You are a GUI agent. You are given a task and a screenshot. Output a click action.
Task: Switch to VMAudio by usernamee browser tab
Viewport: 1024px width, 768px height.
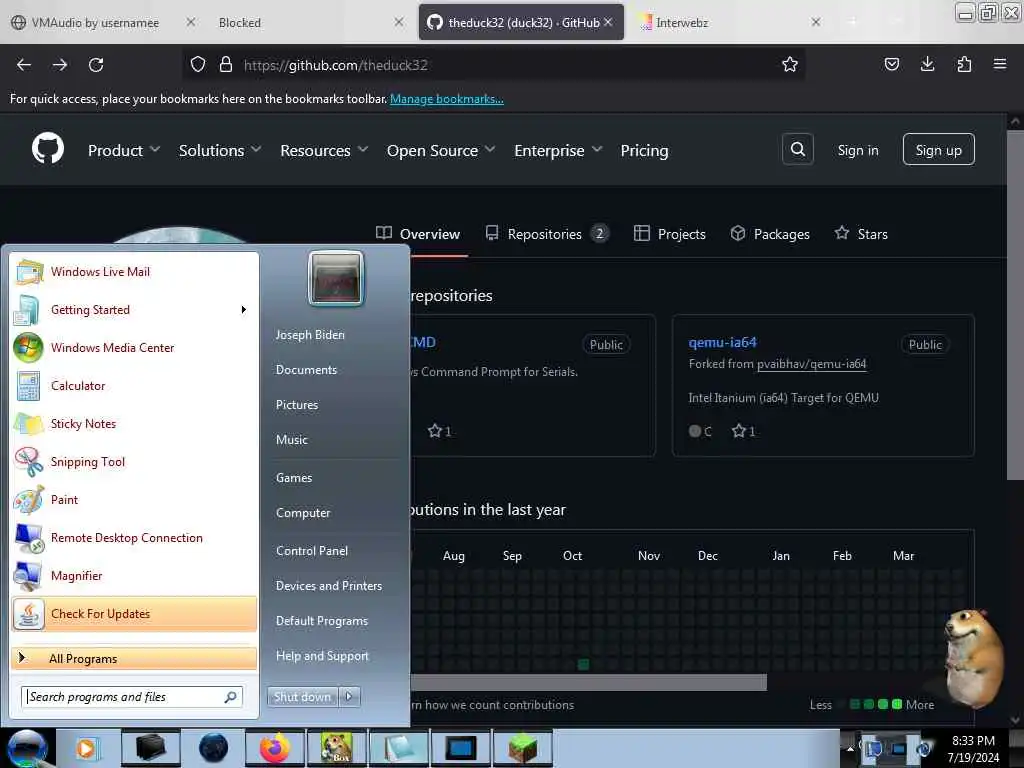[95, 23]
